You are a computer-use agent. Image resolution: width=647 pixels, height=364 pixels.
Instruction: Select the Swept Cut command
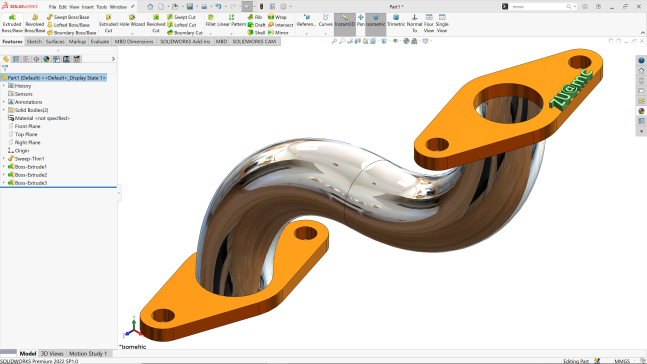pyautogui.click(x=182, y=17)
